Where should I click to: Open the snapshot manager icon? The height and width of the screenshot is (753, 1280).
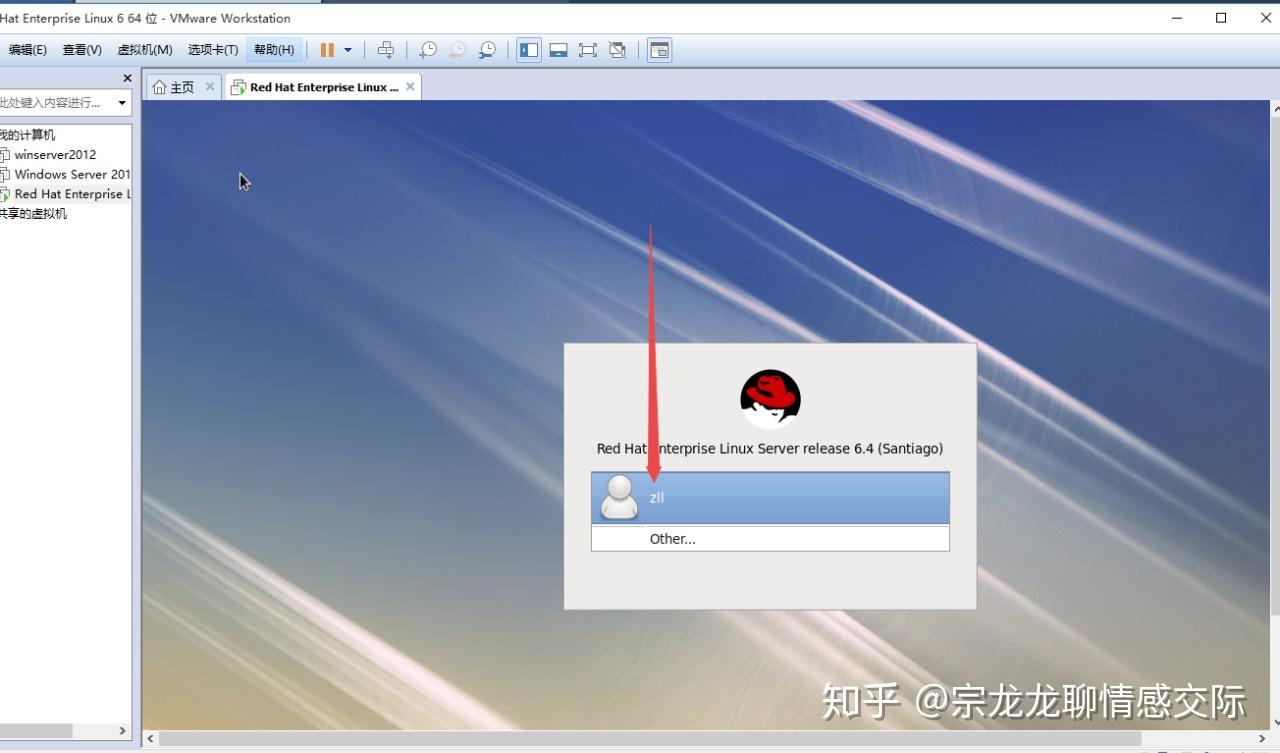click(x=487, y=50)
